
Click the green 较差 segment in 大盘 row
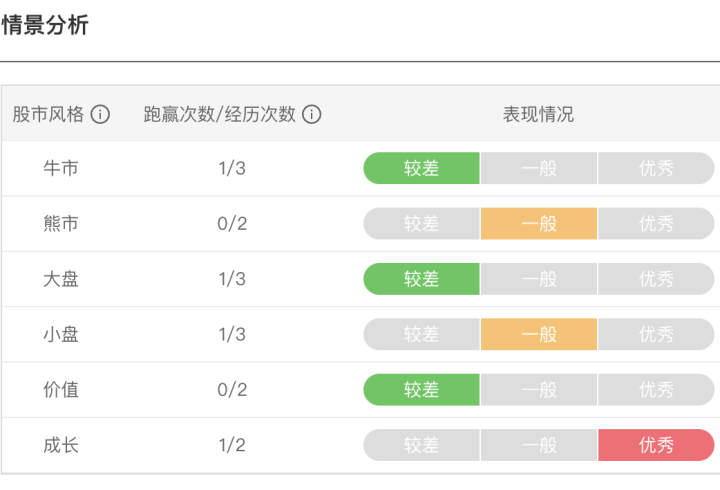[422, 279]
